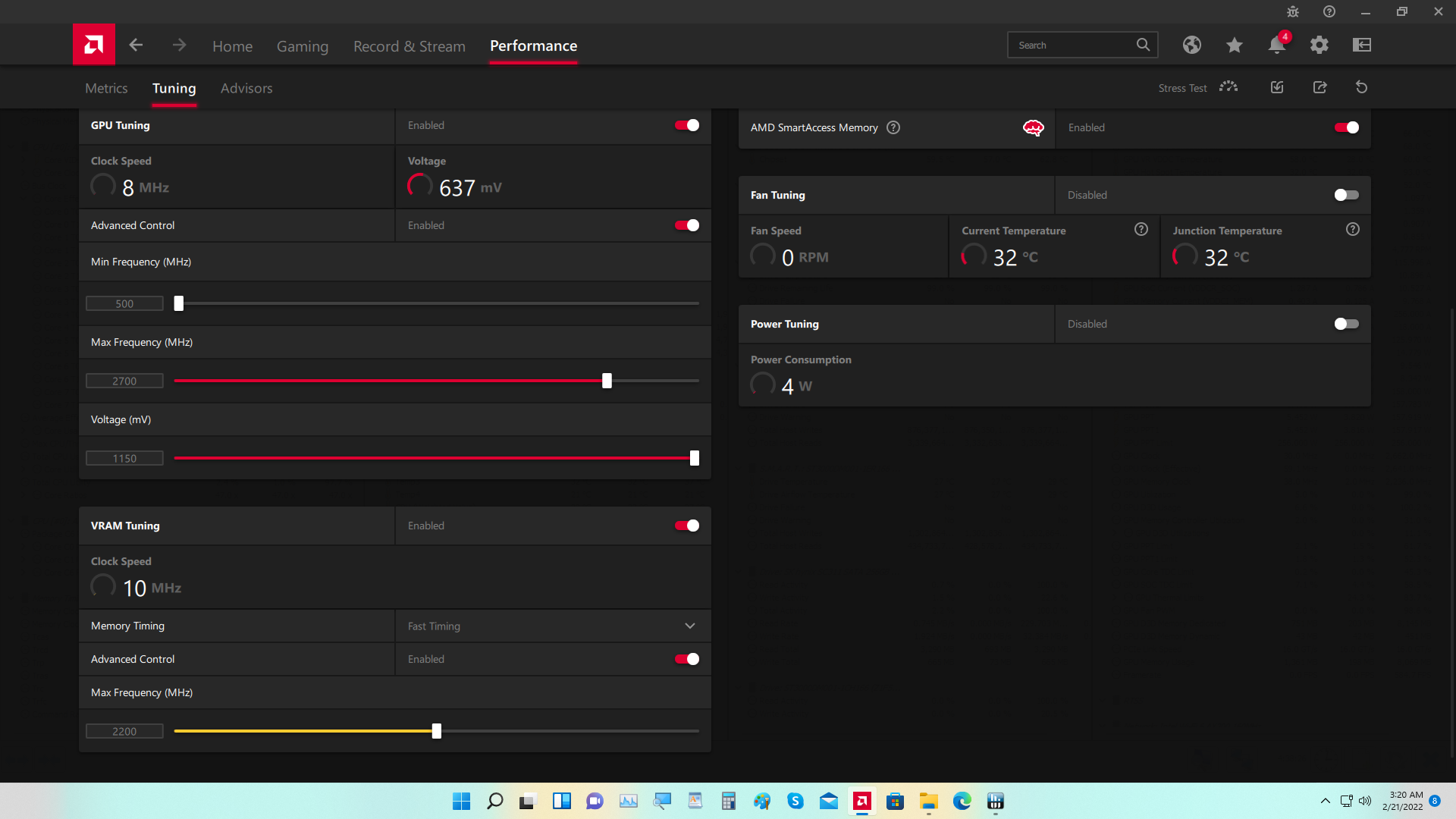Select the Tuning sub-tab
The image size is (1456, 819).
[174, 88]
